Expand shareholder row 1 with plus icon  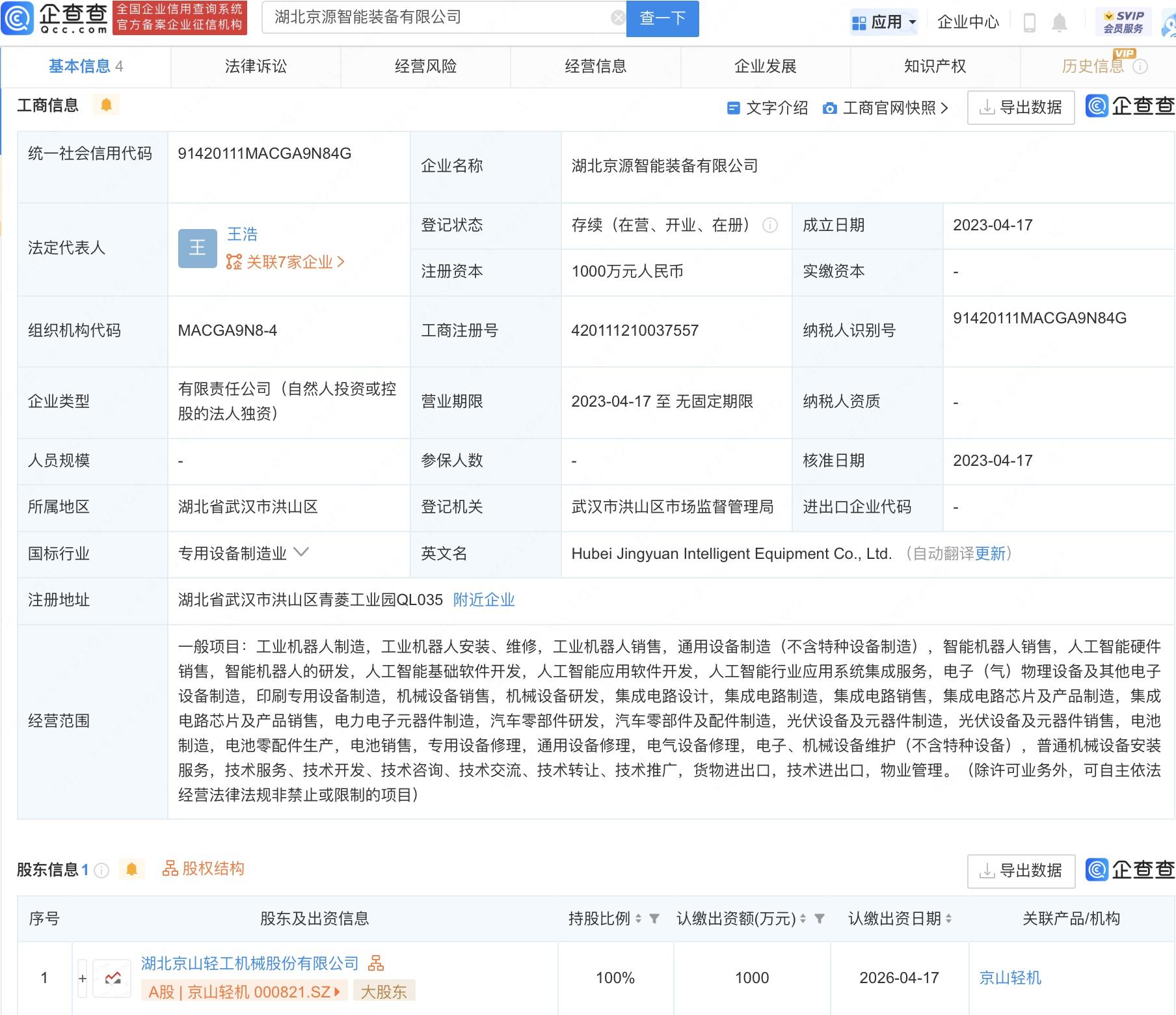83,979
